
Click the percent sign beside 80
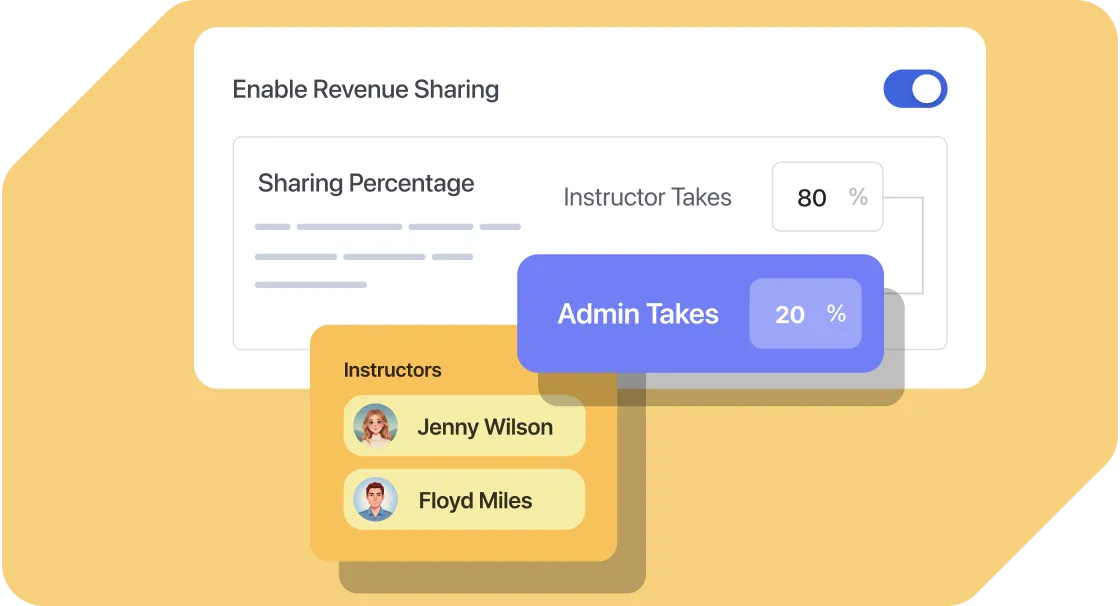[x=858, y=197]
